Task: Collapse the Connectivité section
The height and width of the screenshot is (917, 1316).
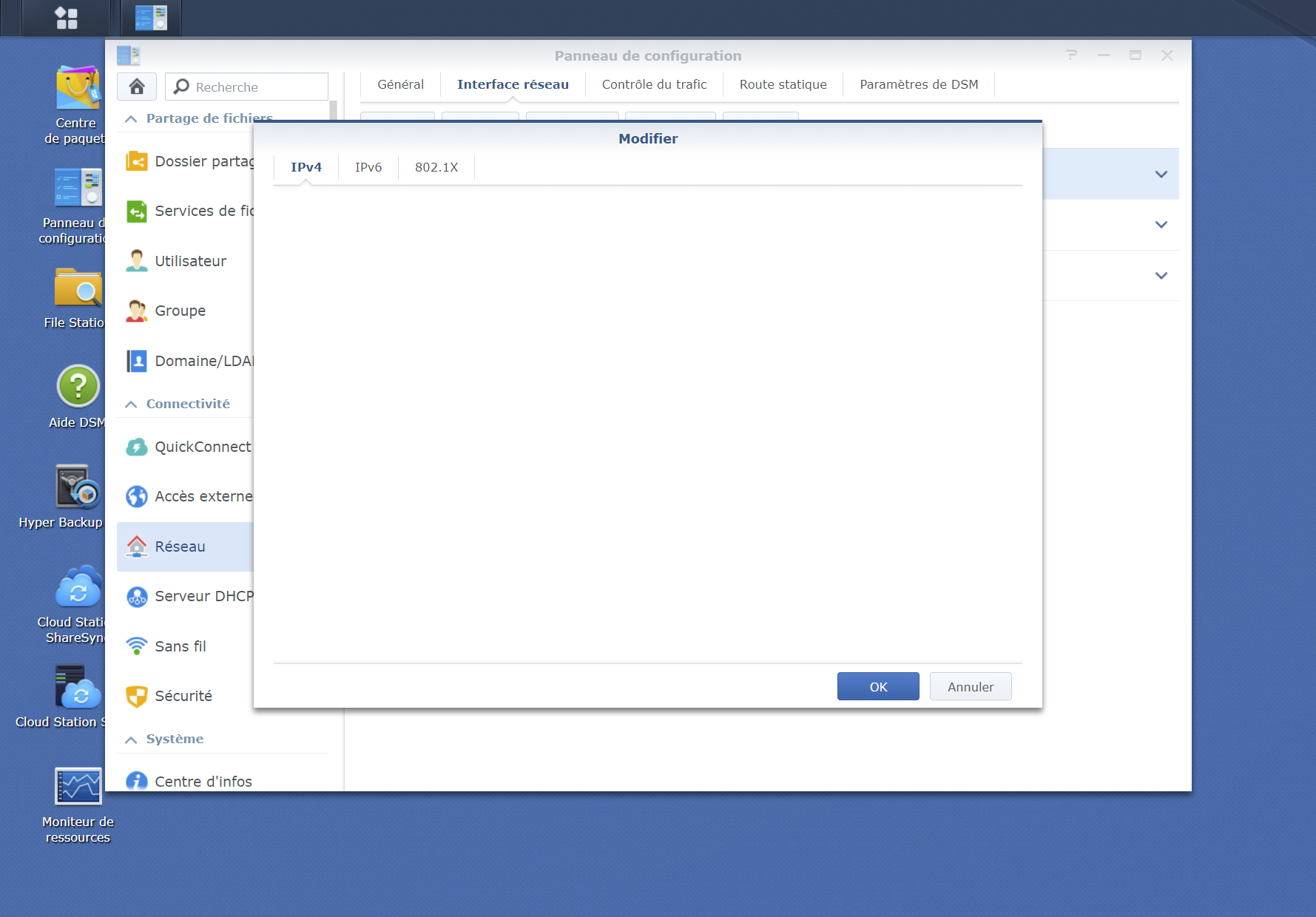Action: [x=131, y=404]
